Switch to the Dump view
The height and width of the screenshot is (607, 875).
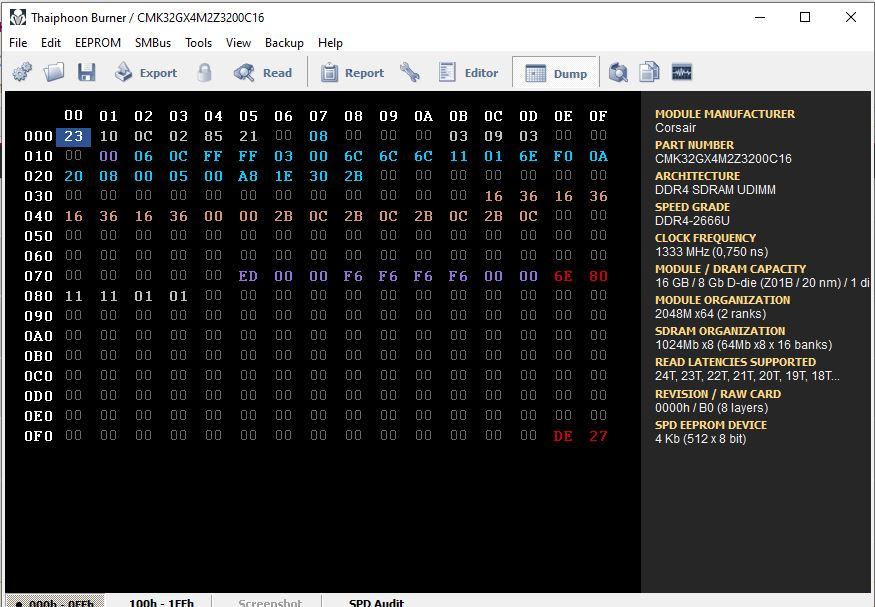pos(555,73)
